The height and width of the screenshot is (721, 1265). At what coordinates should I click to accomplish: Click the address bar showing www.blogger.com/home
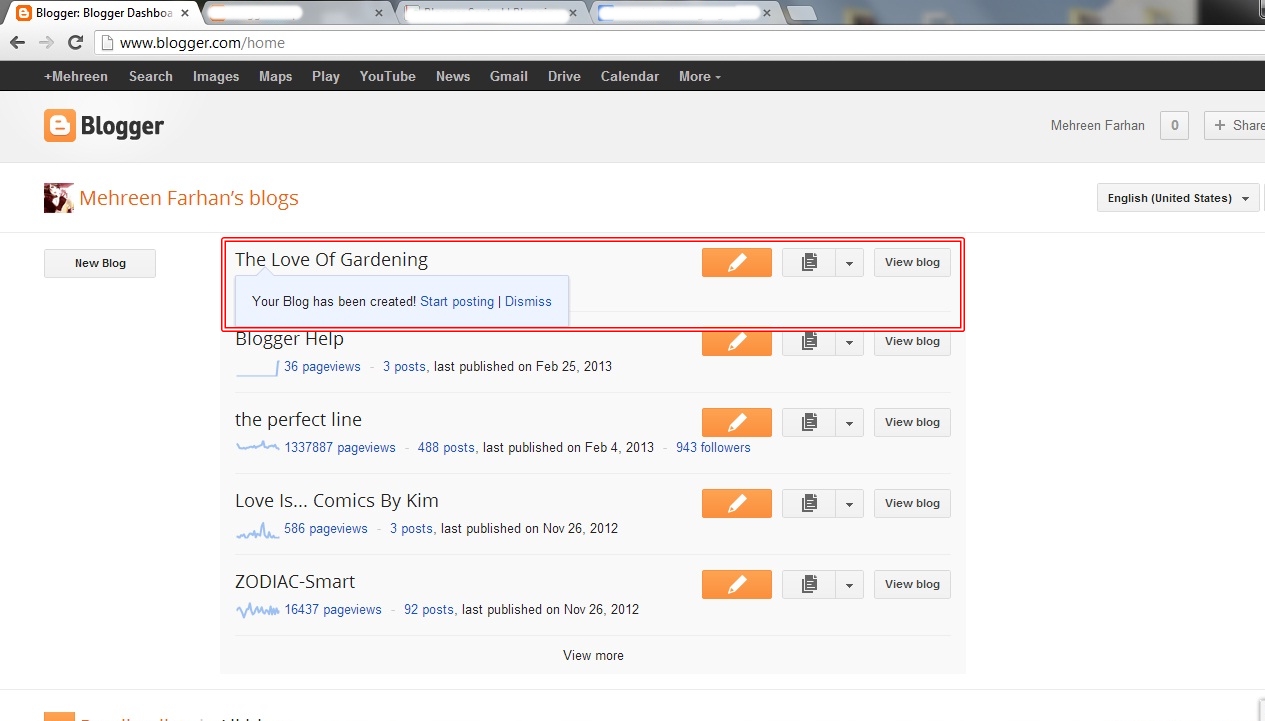[680, 43]
